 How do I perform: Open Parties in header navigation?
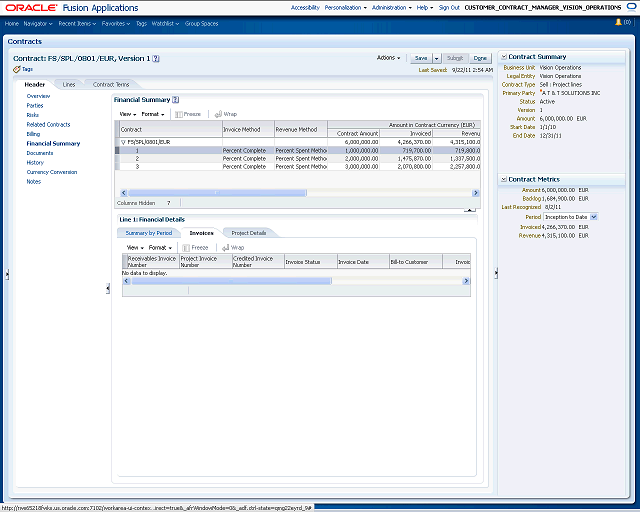[35, 106]
